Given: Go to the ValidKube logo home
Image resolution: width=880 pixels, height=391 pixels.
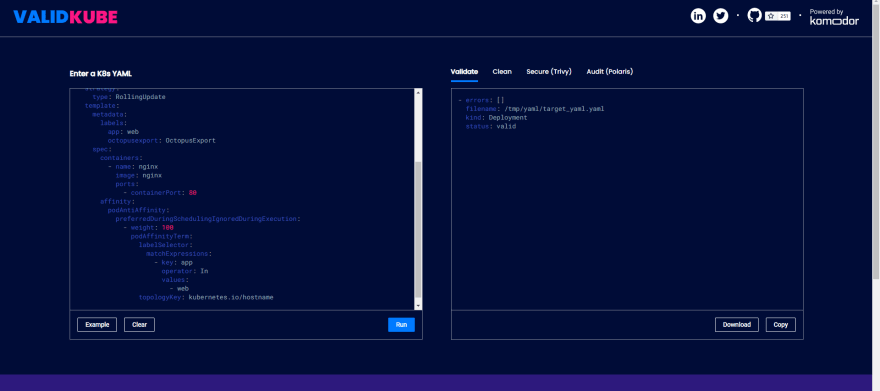Looking at the screenshot, I should (66, 17).
